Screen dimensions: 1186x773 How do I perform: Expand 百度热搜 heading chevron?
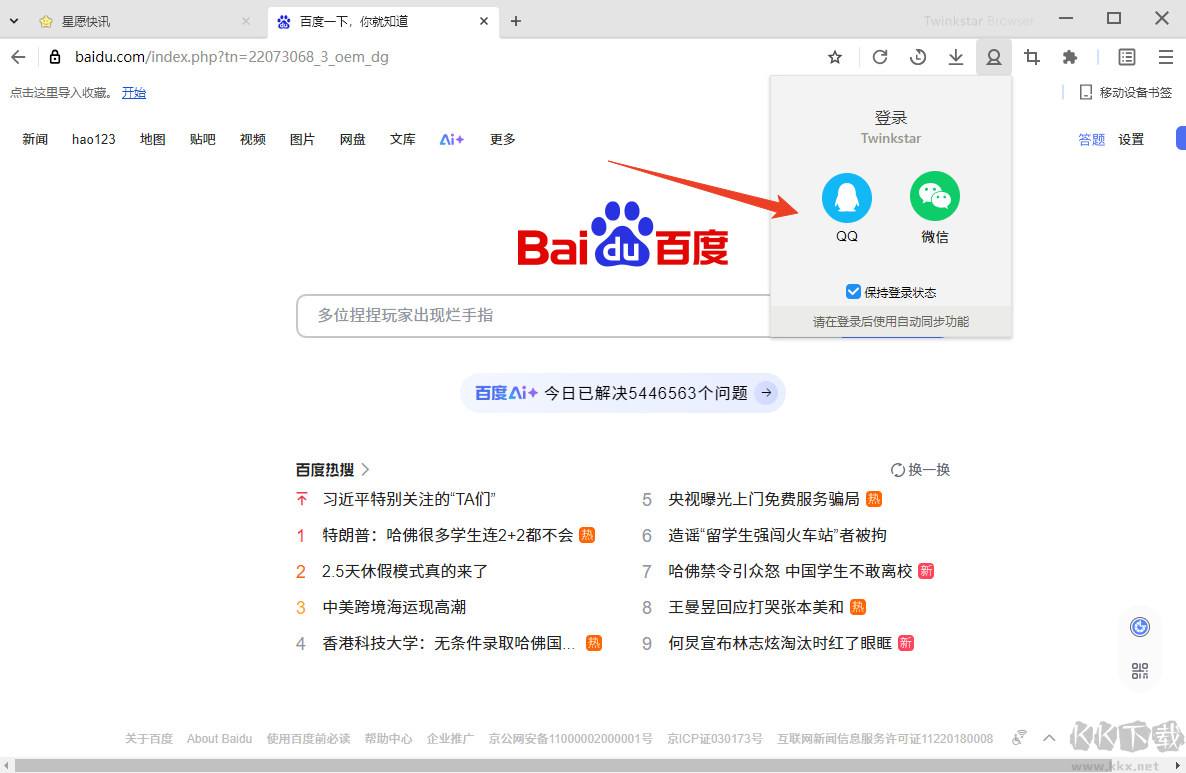[x=365, y=470]
